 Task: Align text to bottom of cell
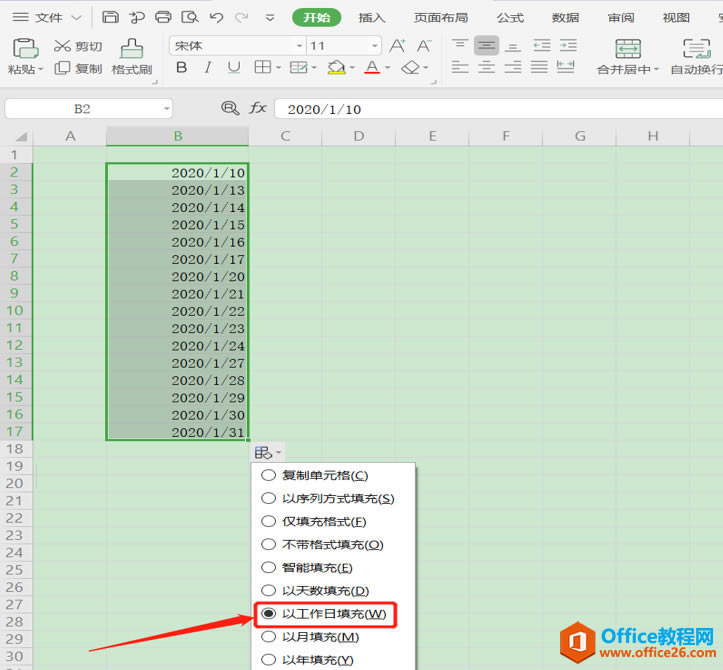tap(513, 46)
